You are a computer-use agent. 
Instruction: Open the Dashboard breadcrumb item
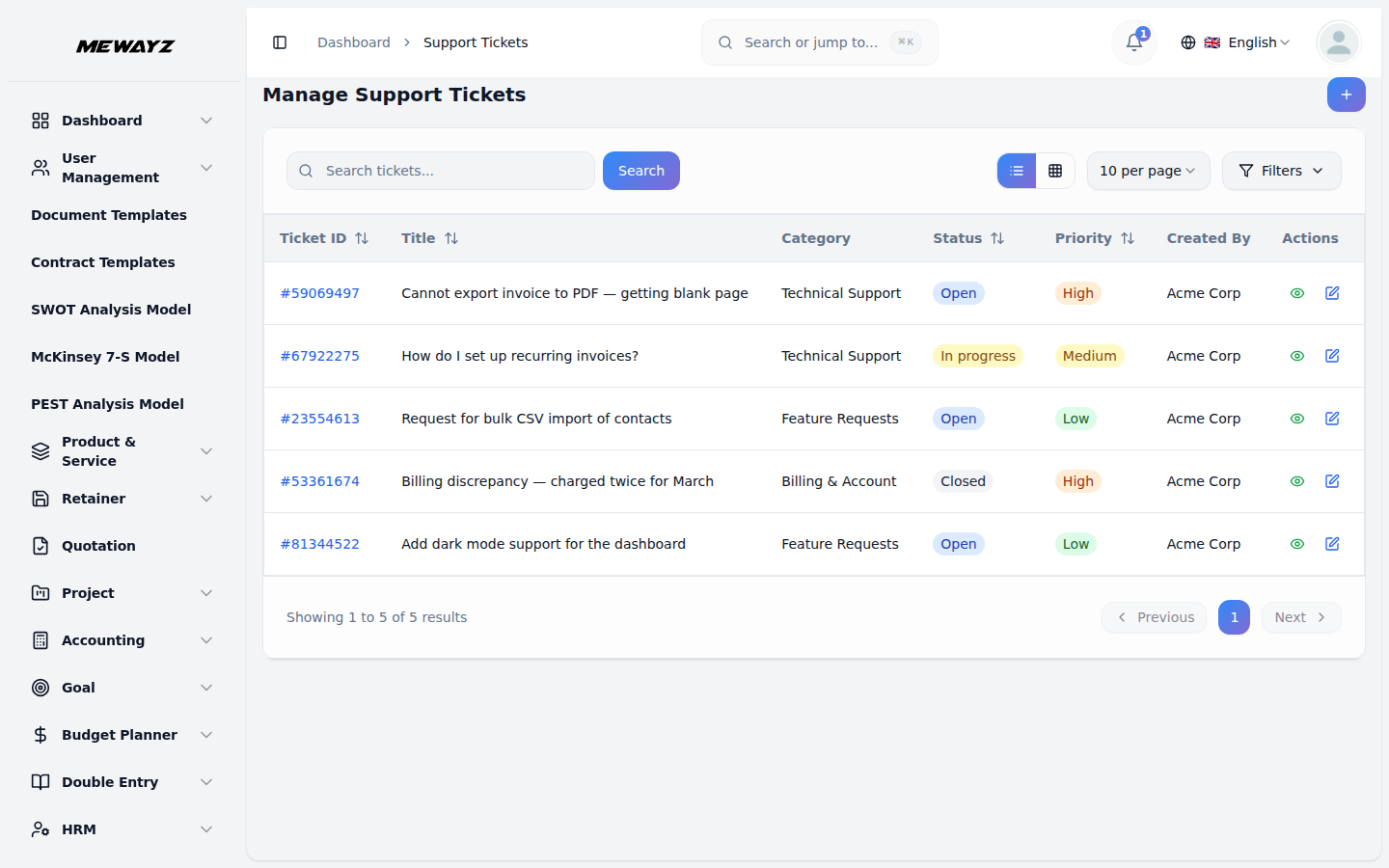click(x=353, y=41)
